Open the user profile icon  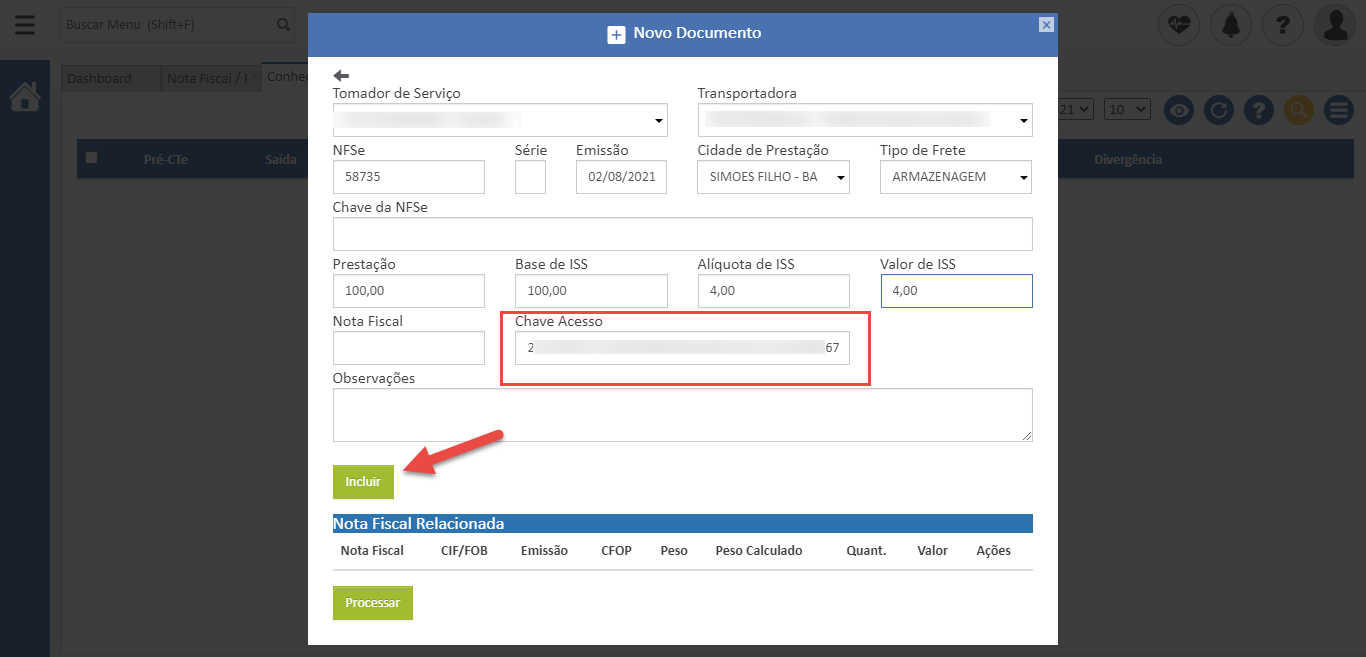click(1335, 25)
